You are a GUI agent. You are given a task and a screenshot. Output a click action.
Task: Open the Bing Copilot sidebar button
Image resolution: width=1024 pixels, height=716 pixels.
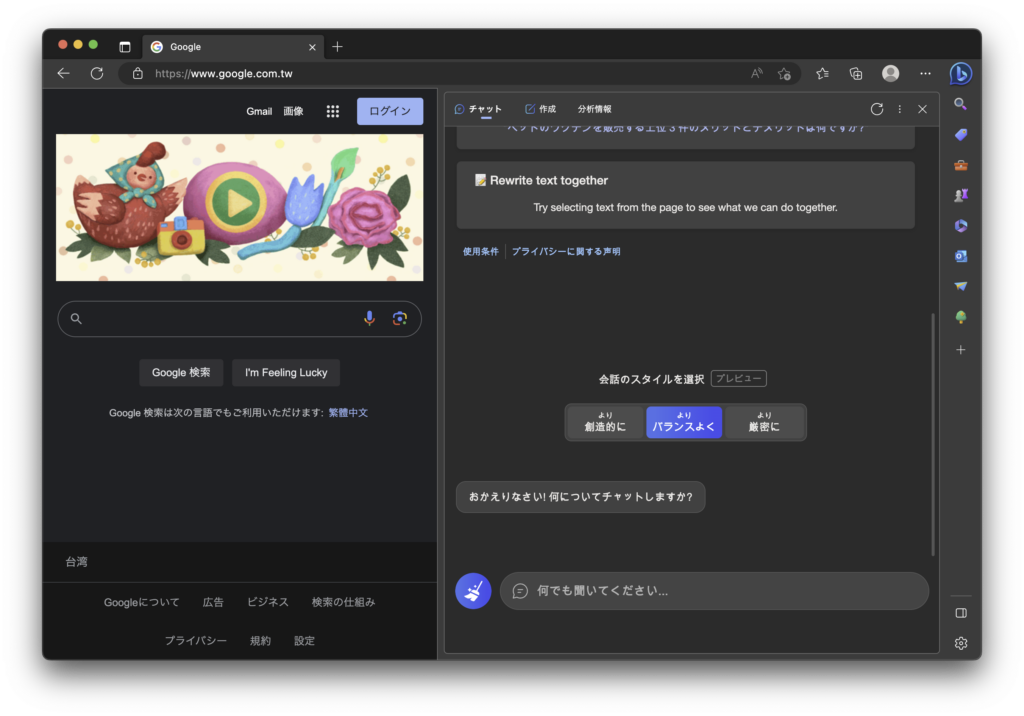960,73
